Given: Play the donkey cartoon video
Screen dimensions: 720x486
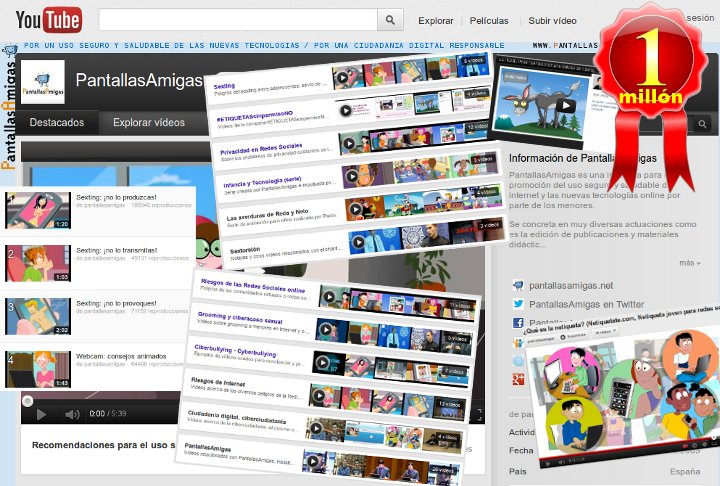Looking at the screenshot, I should coord(566,106).
